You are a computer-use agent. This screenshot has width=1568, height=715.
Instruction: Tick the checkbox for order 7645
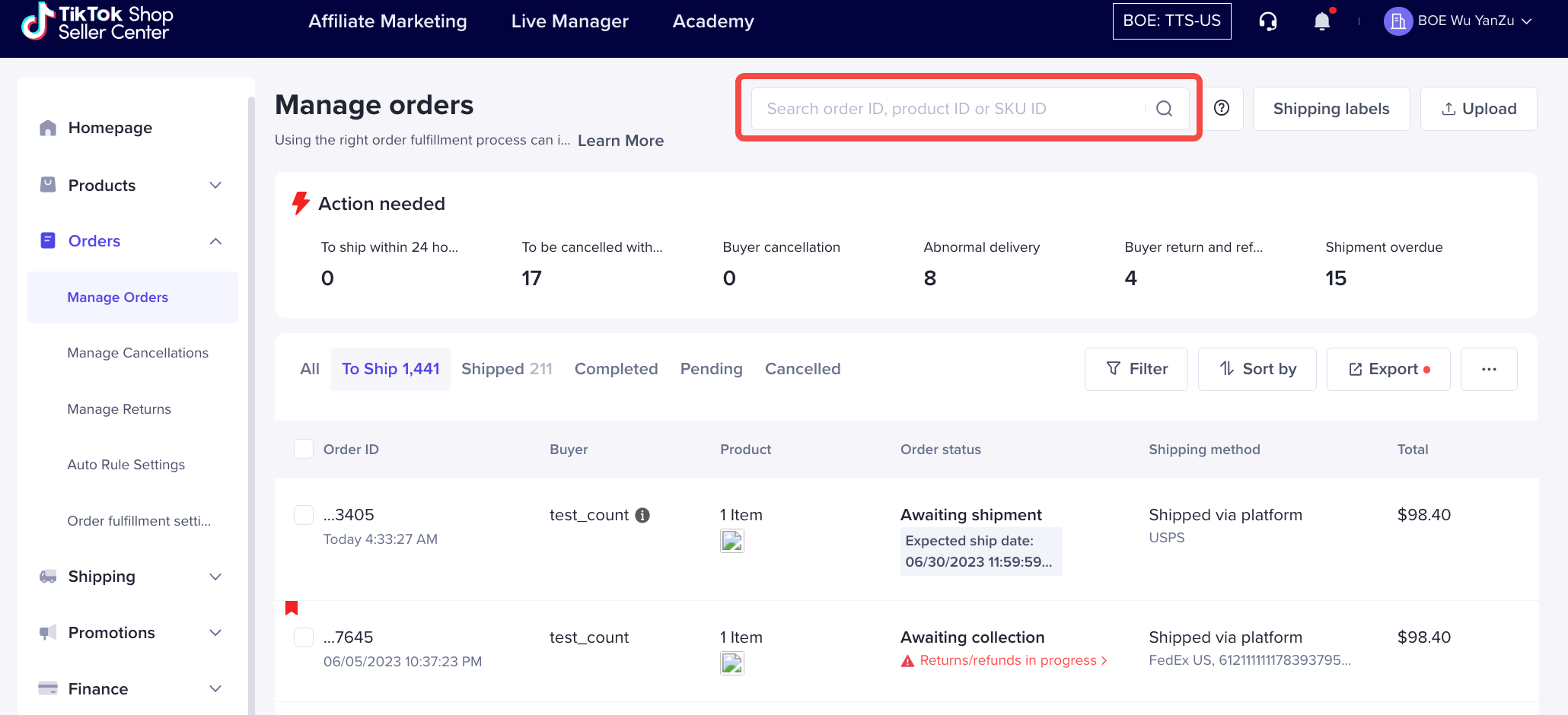(x=304, y=637)
